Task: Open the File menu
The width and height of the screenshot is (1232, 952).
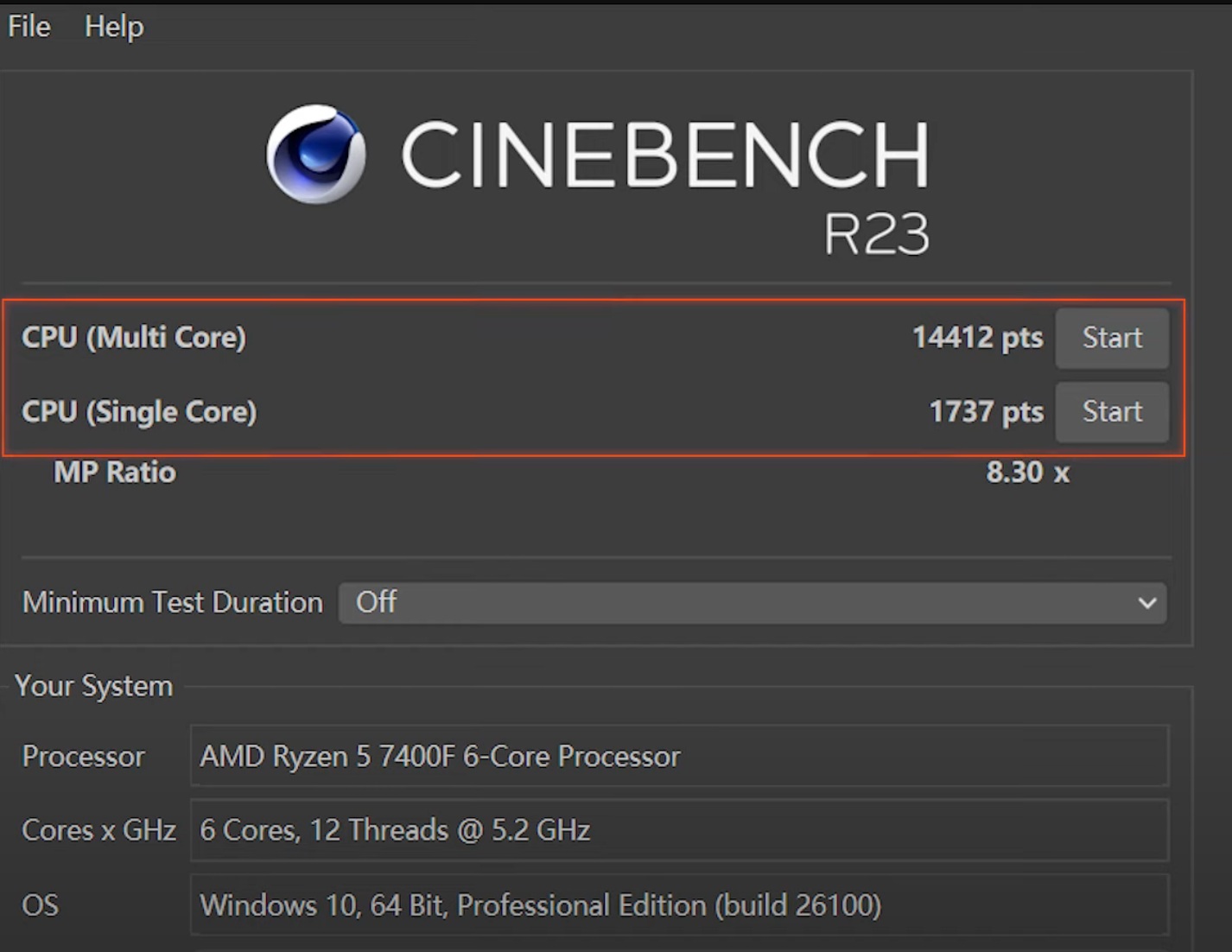Action: pos(29,26)
